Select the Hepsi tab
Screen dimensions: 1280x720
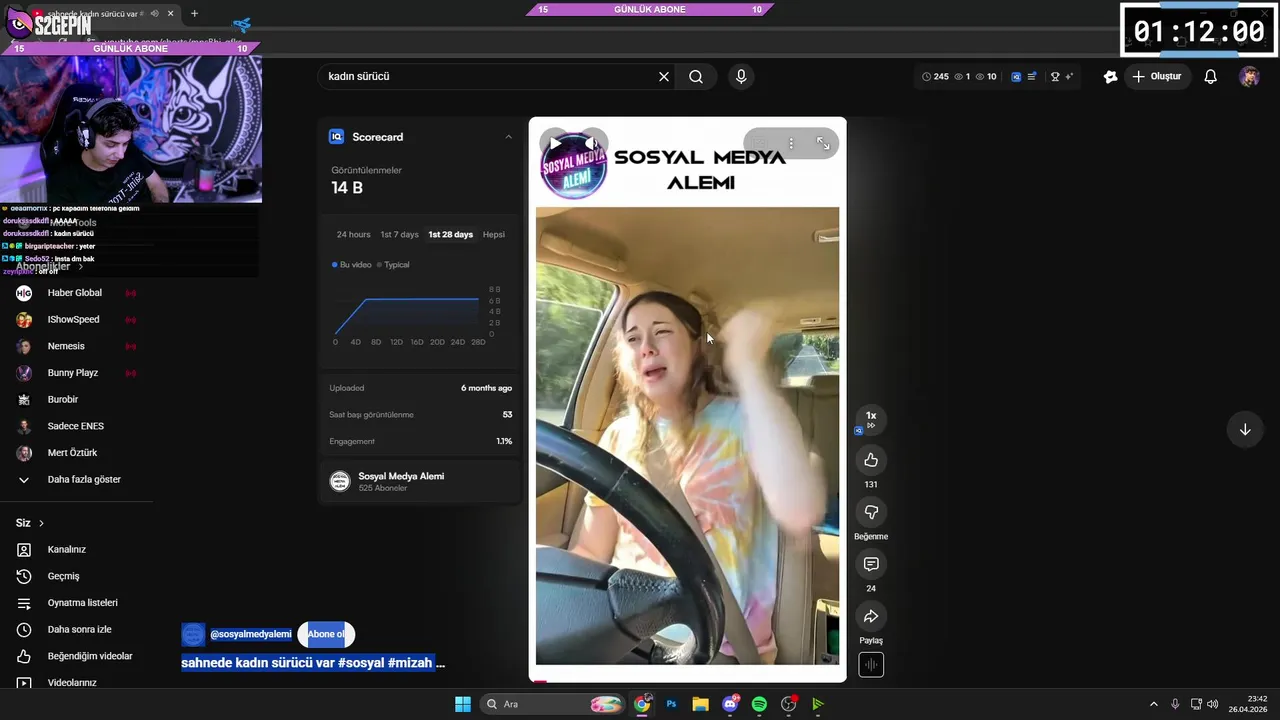click(494, 234)
